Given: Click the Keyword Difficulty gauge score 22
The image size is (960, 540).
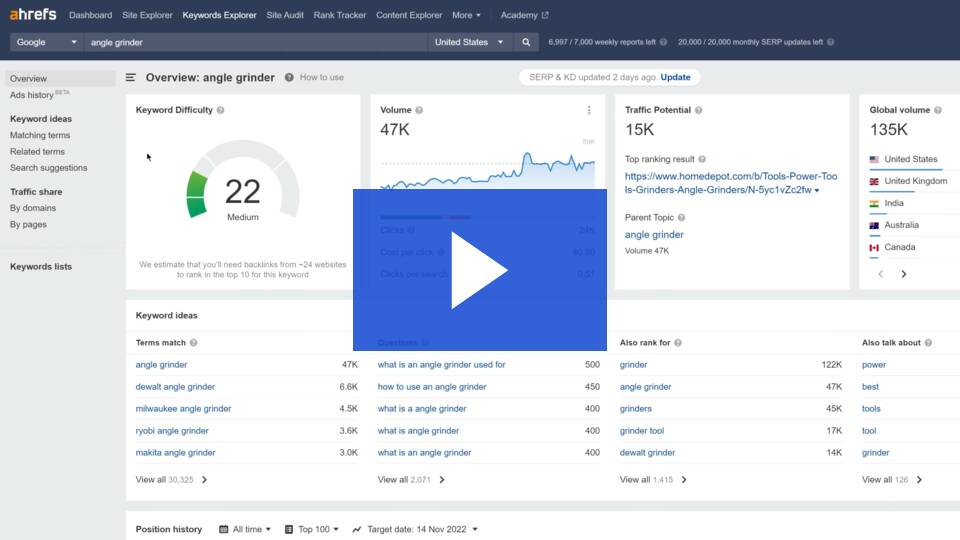Looking at the screenshot, I should (242, 192).
